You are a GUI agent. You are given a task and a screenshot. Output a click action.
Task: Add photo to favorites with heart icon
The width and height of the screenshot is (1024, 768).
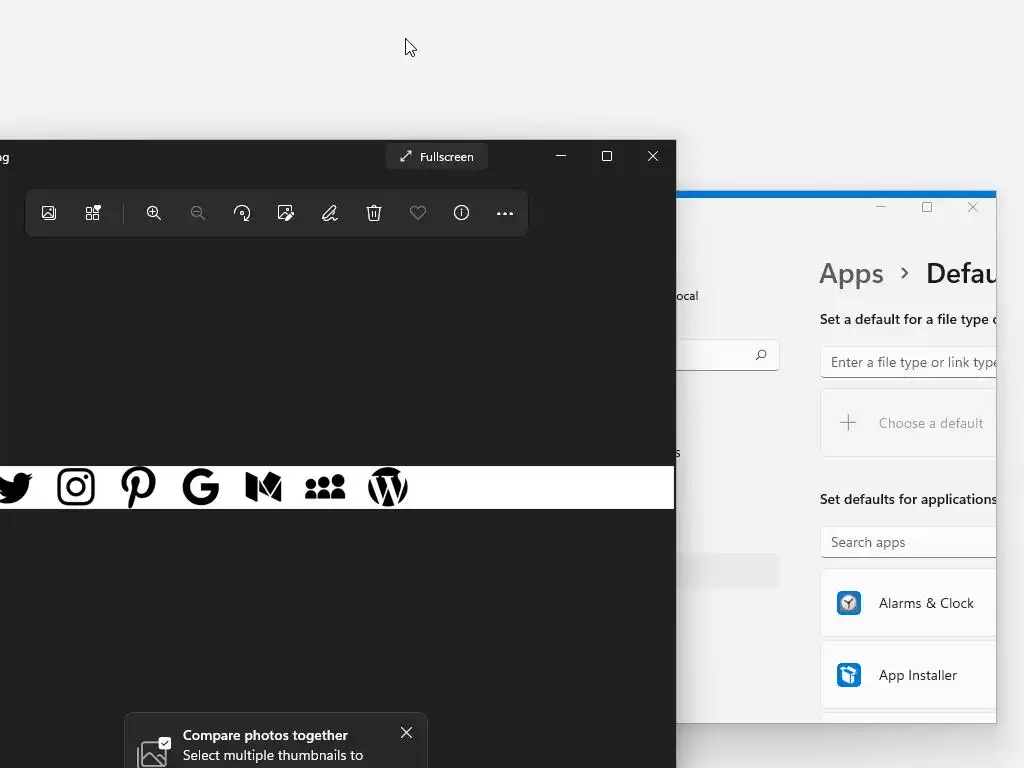coord(418,213)
